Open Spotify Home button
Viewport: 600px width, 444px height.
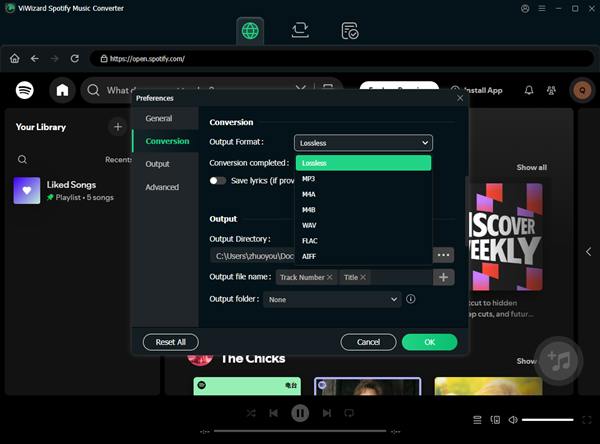(62, 90)
